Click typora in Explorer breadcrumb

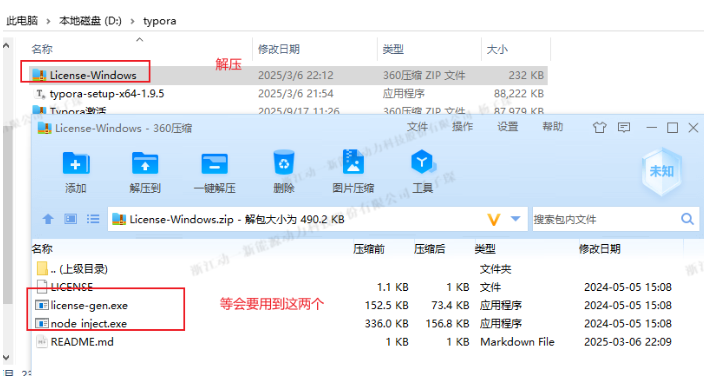[159, 21]
